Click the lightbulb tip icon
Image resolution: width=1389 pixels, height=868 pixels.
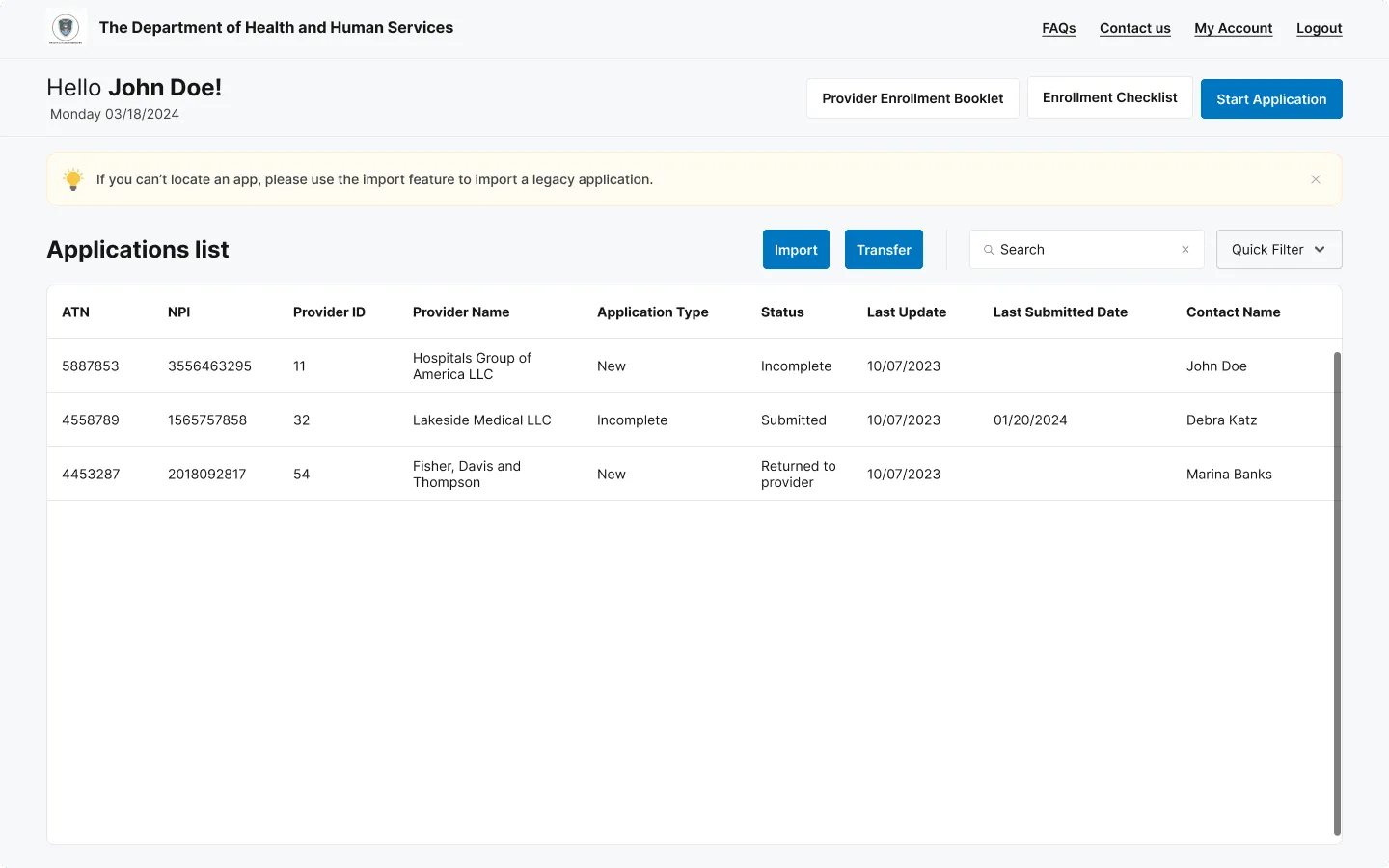73,179
